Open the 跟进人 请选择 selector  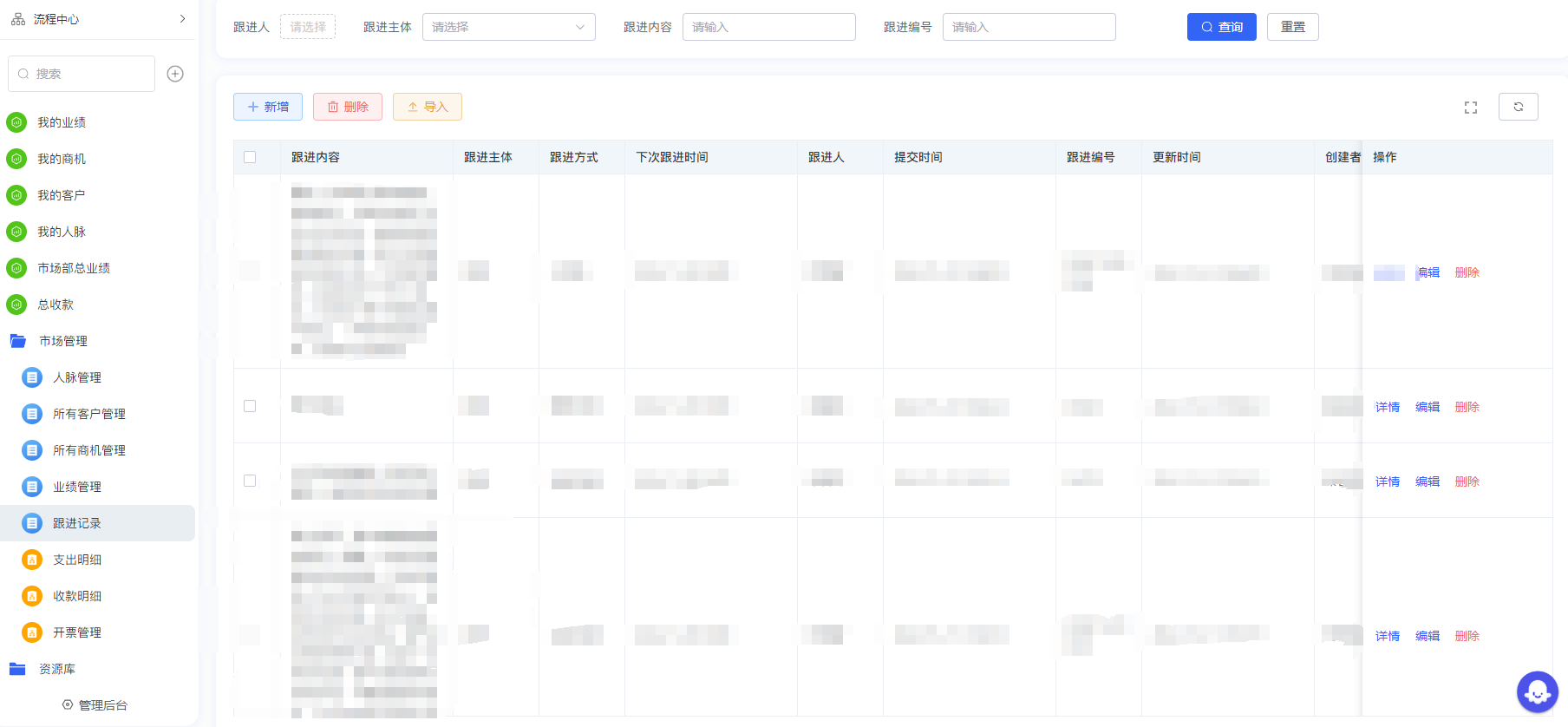308,27
